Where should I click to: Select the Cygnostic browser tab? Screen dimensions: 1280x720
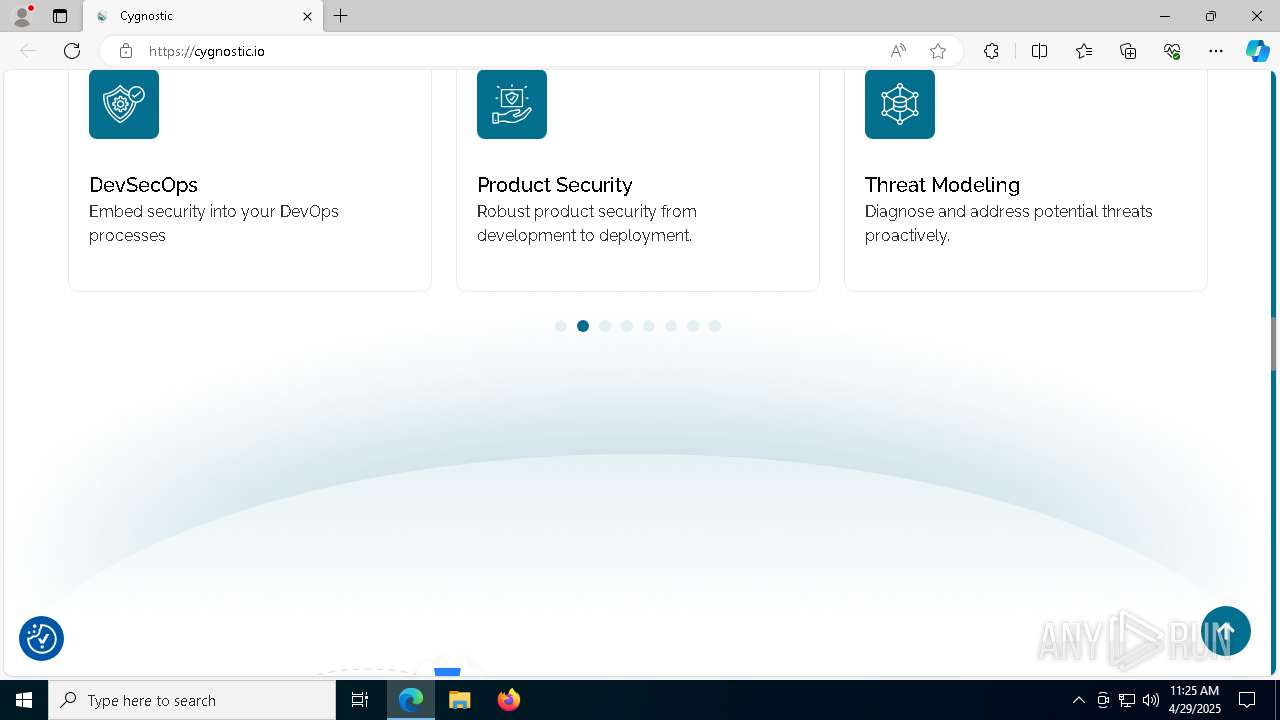[x=203, y=16]
